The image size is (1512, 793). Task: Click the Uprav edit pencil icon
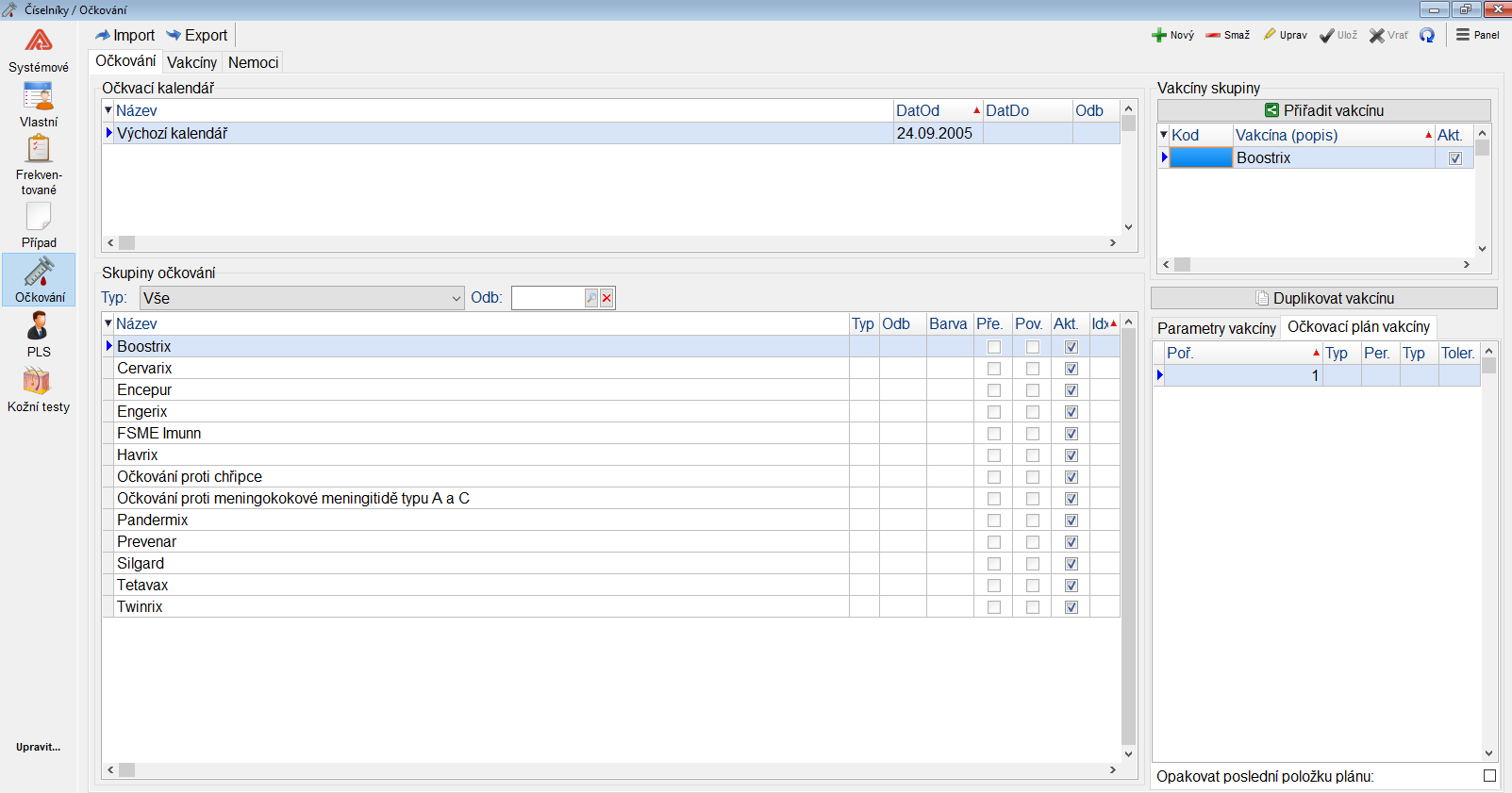pos(1270,35)
